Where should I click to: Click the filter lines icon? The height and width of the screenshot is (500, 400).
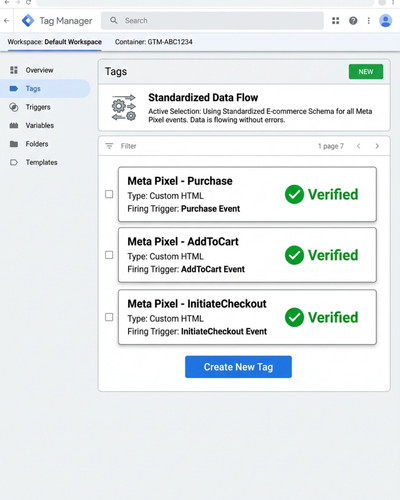tap(109, 146)
